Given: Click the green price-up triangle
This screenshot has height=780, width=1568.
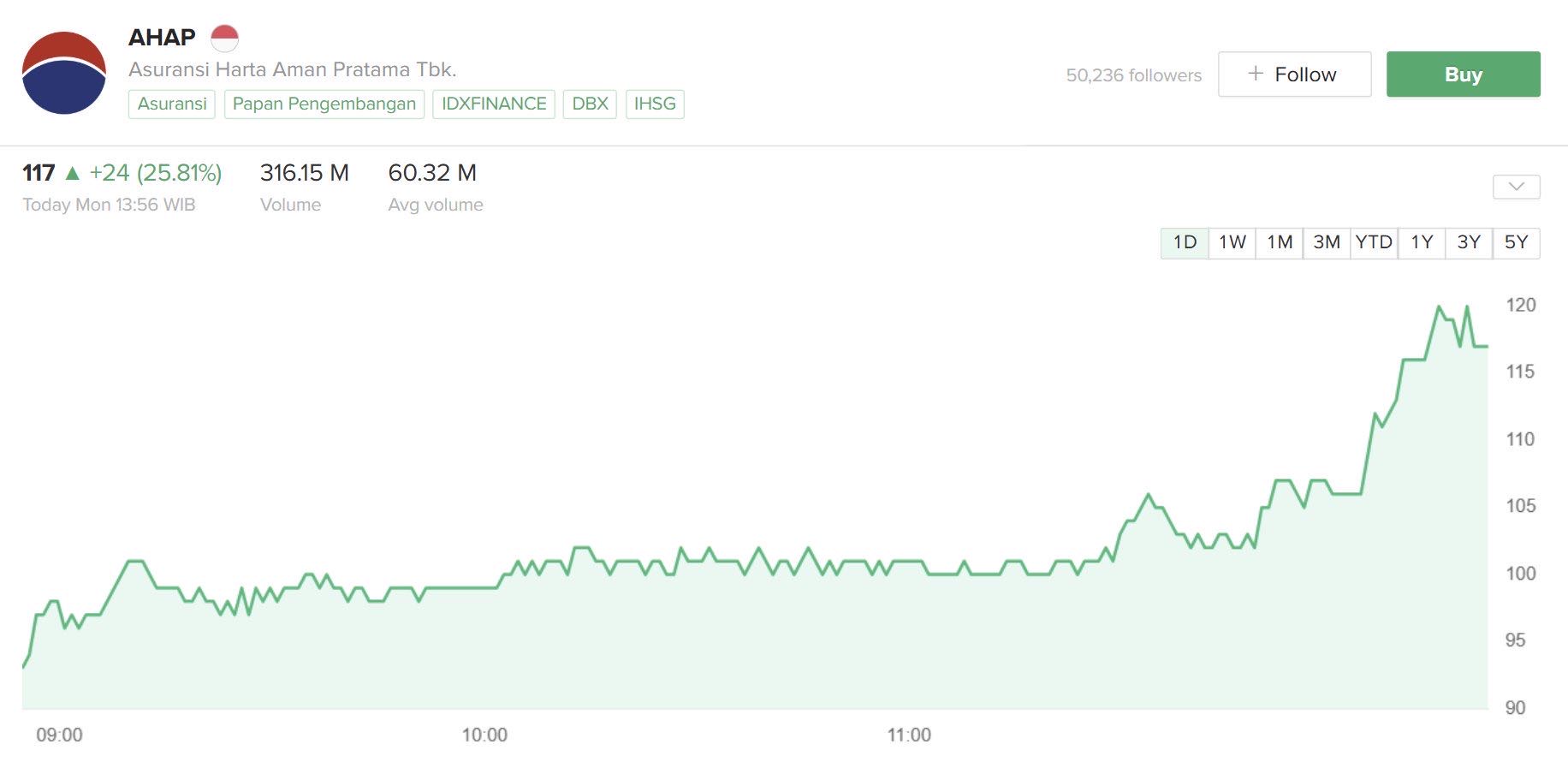Looking at the screenshot, I should [x=73, y=173].
